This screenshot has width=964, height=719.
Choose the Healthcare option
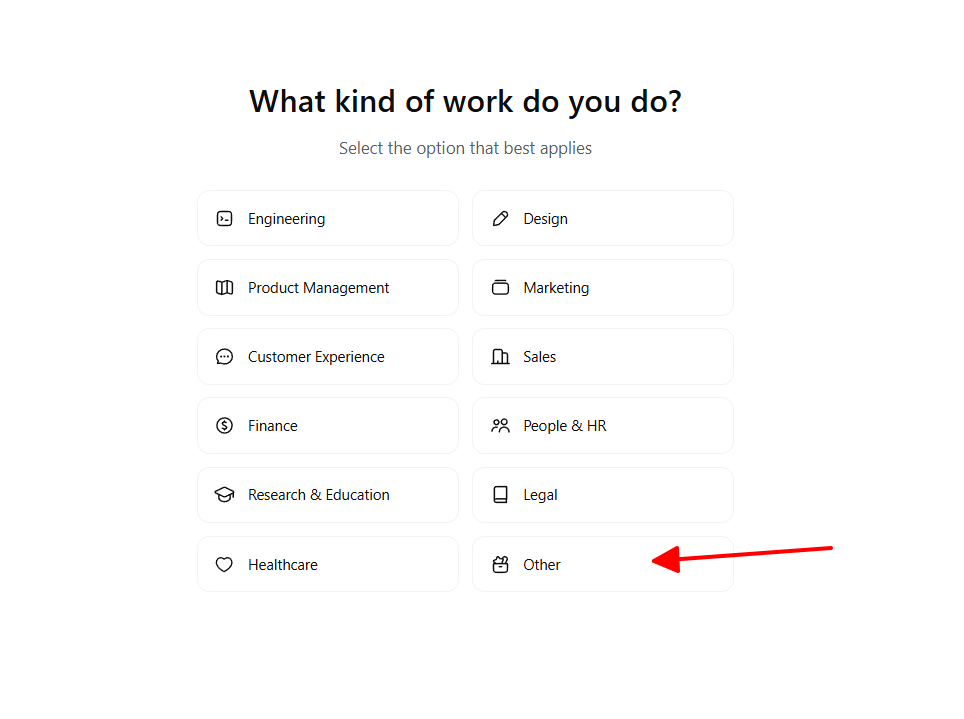328,564
